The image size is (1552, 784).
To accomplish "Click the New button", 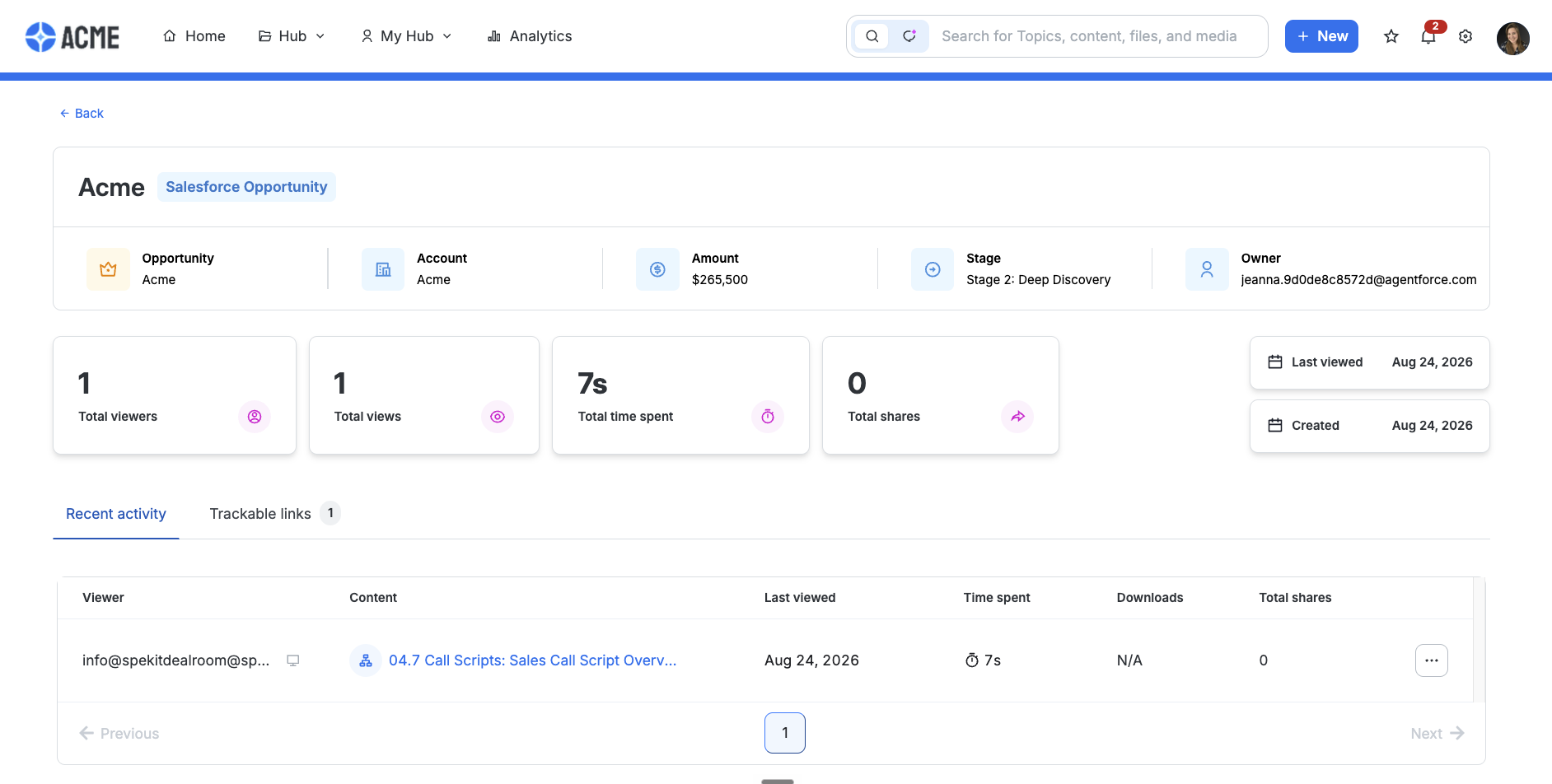I will 1321,36.
